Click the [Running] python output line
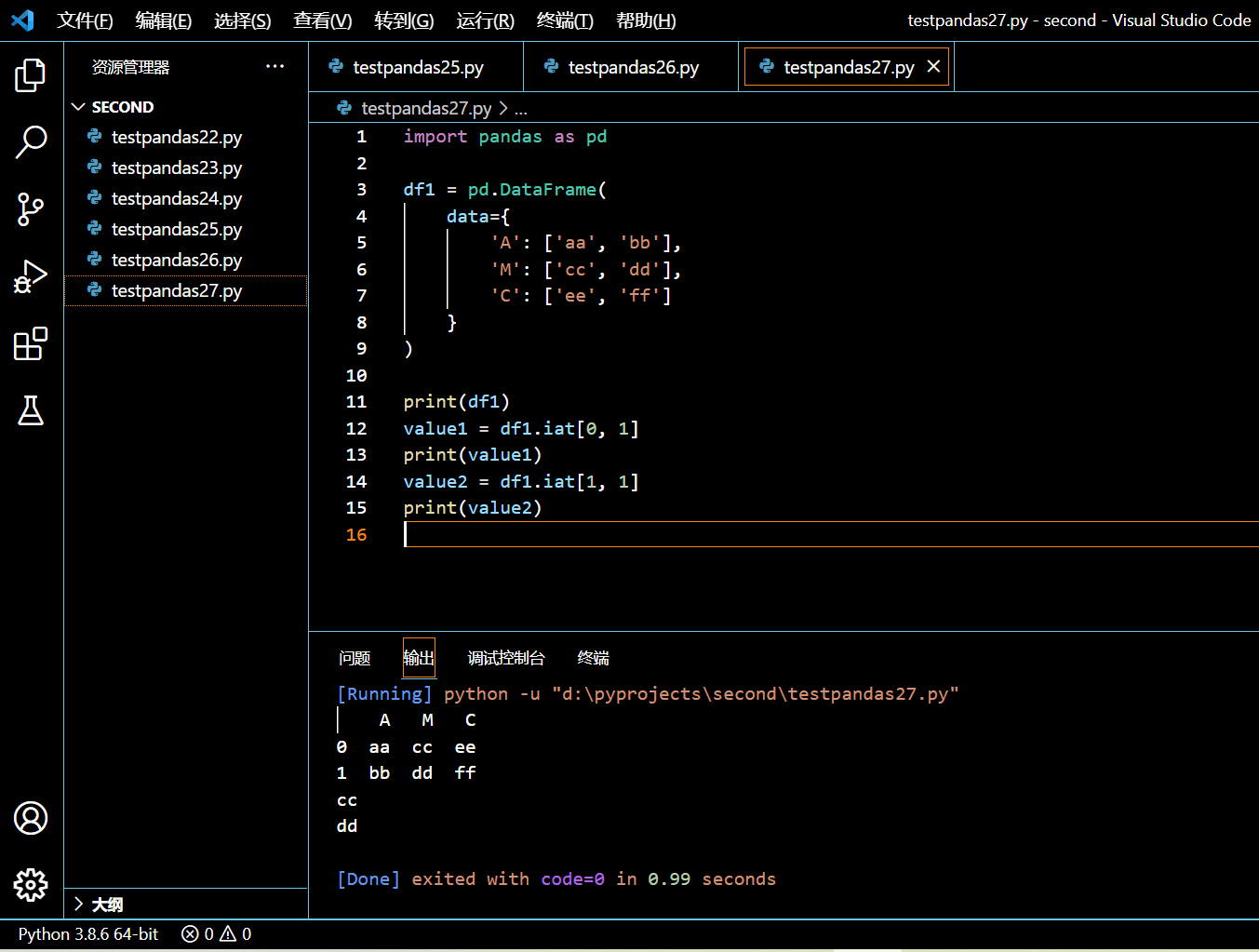Screen dimensions: 1259x952 click(648, 693)
